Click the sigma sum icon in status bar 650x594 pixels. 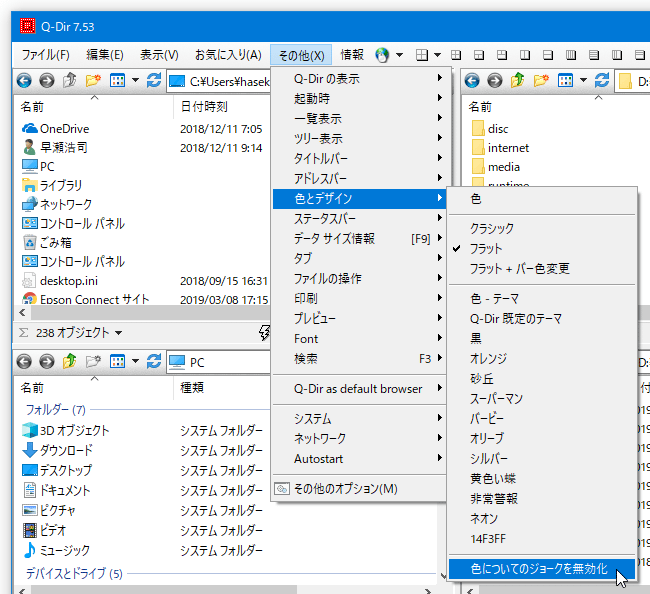[x=24, y=333]
